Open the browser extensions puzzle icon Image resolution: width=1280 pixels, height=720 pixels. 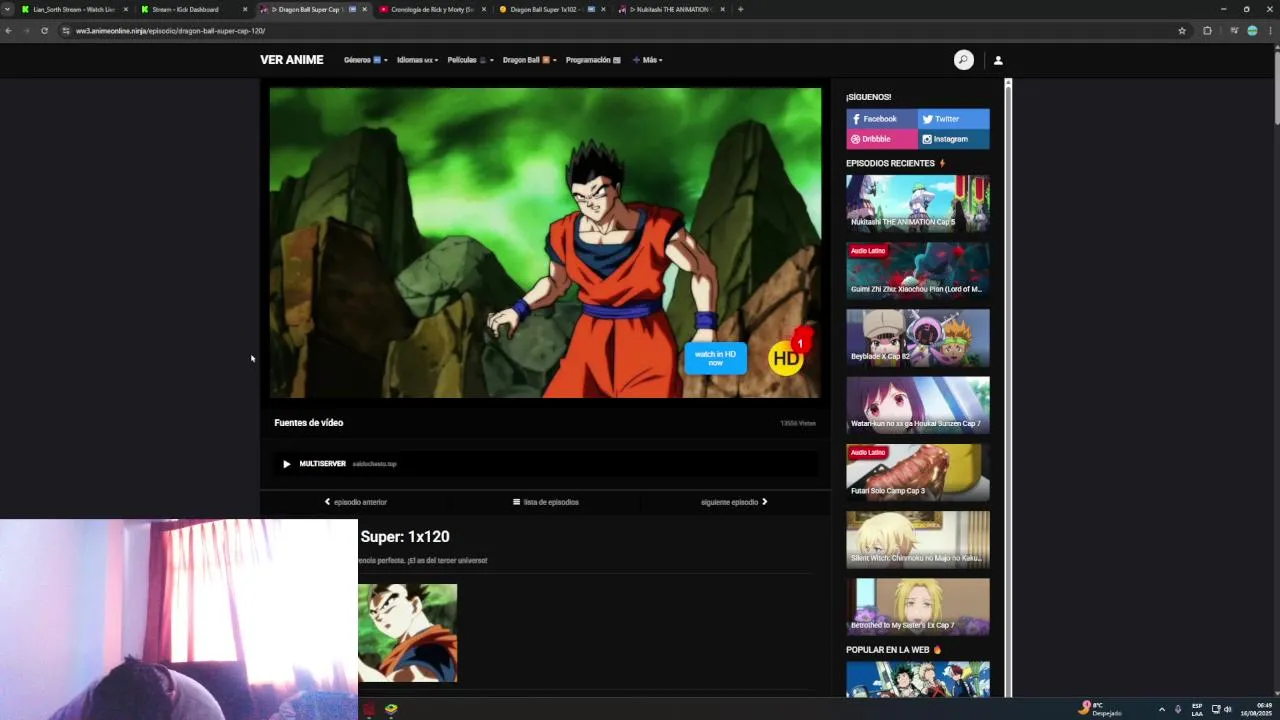(x=1207, y=31)
